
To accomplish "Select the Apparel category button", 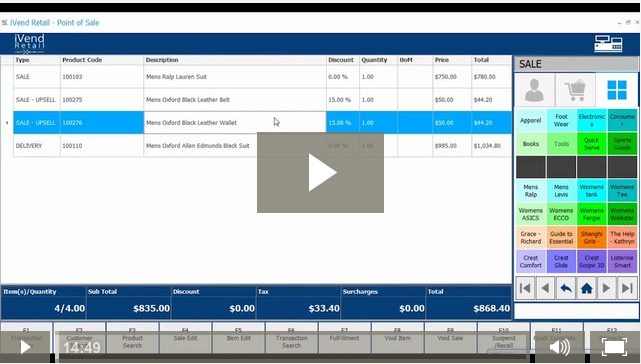I will click(531, 120).
